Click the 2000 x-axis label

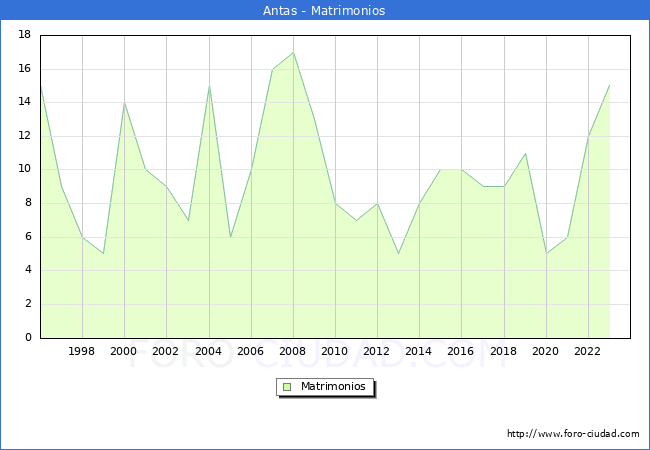point(124,351)
